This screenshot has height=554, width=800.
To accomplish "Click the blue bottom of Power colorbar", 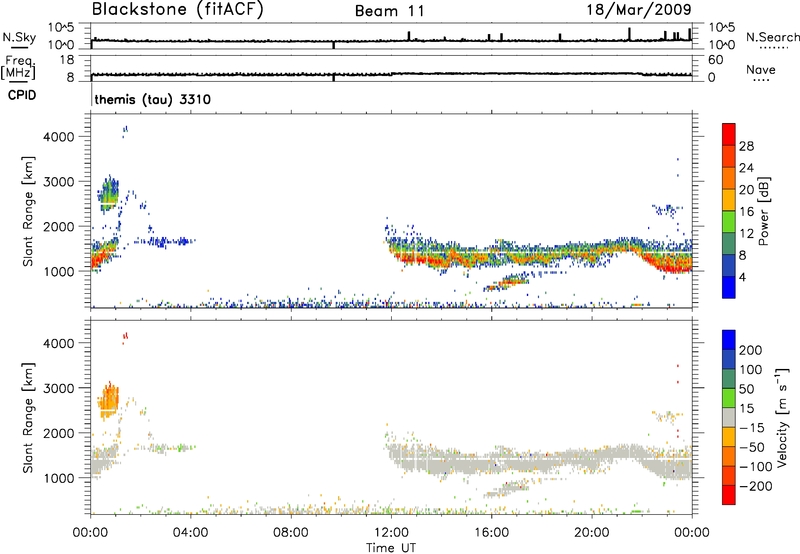I will pos(729,287).
